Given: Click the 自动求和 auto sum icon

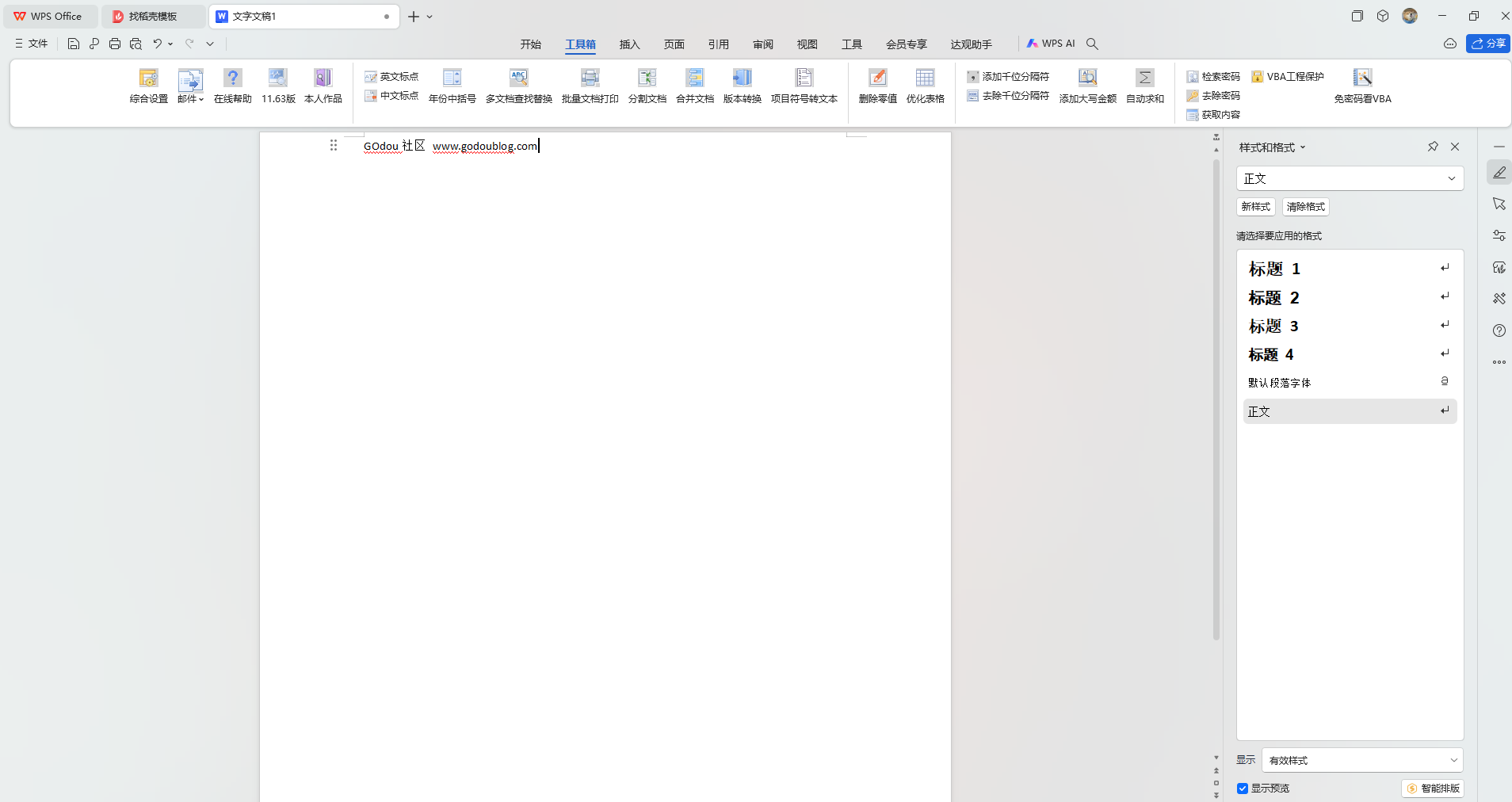Looking at the screenshot, I should pos(1144,78).
